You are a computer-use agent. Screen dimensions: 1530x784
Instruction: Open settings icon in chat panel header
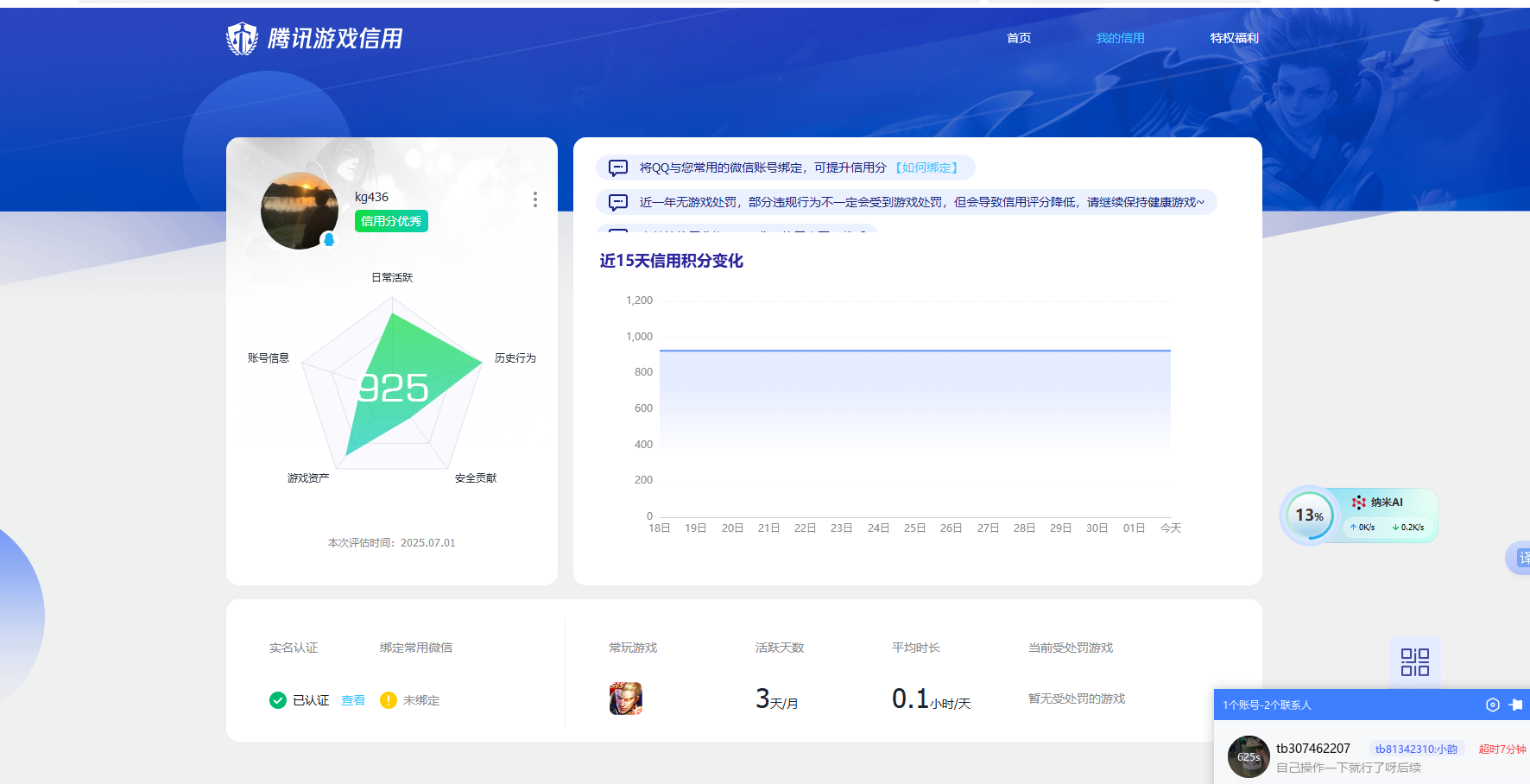1493,705
